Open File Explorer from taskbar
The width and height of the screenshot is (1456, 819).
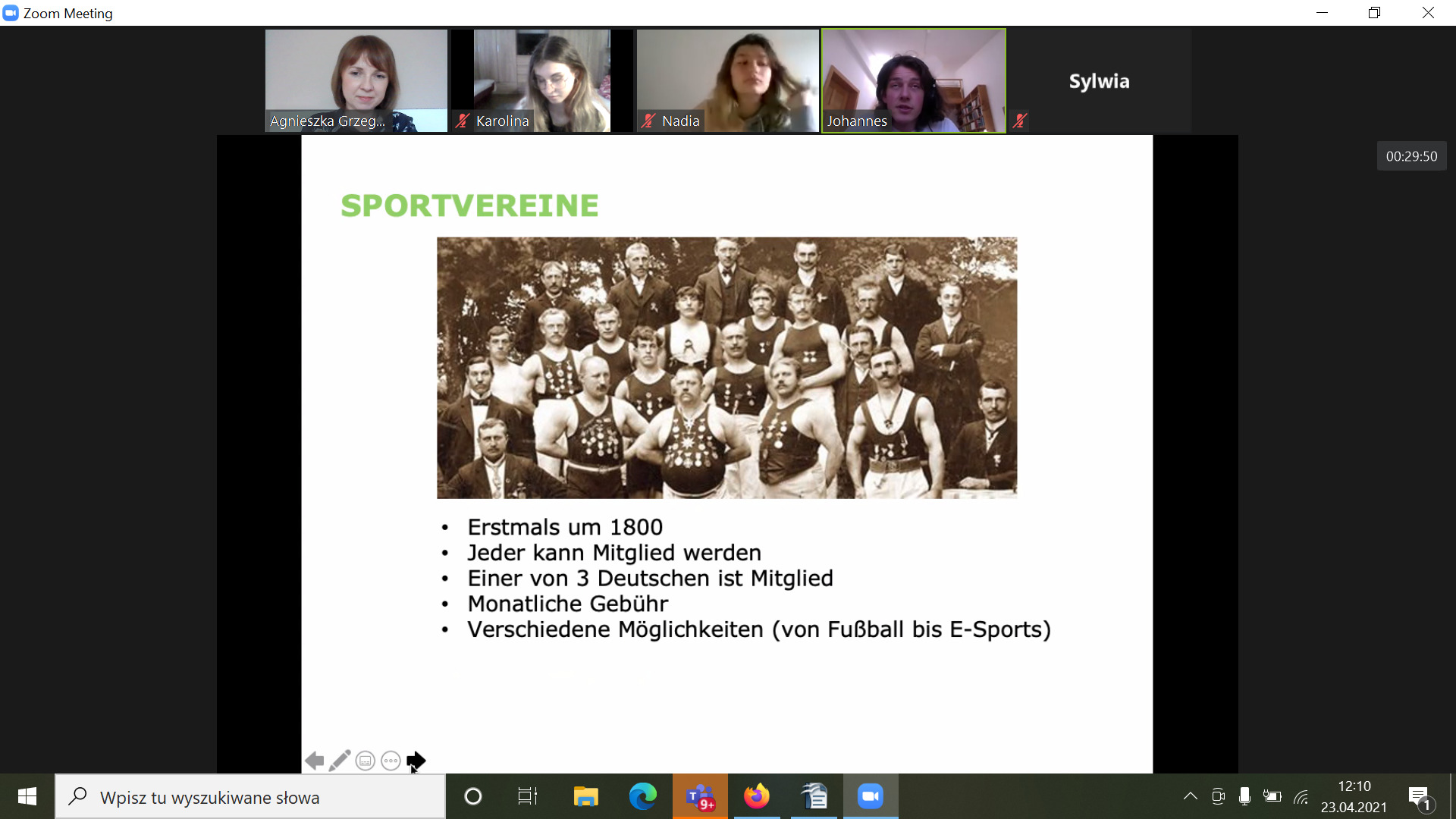coord(585,796)
